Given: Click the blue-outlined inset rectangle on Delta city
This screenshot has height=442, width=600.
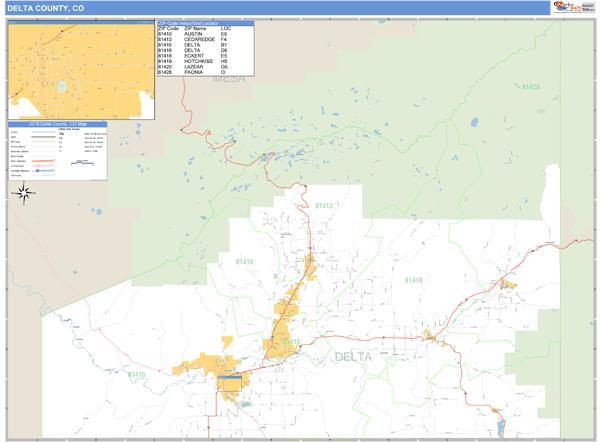Looking at the screenshot, I should (x=230, y=383).
